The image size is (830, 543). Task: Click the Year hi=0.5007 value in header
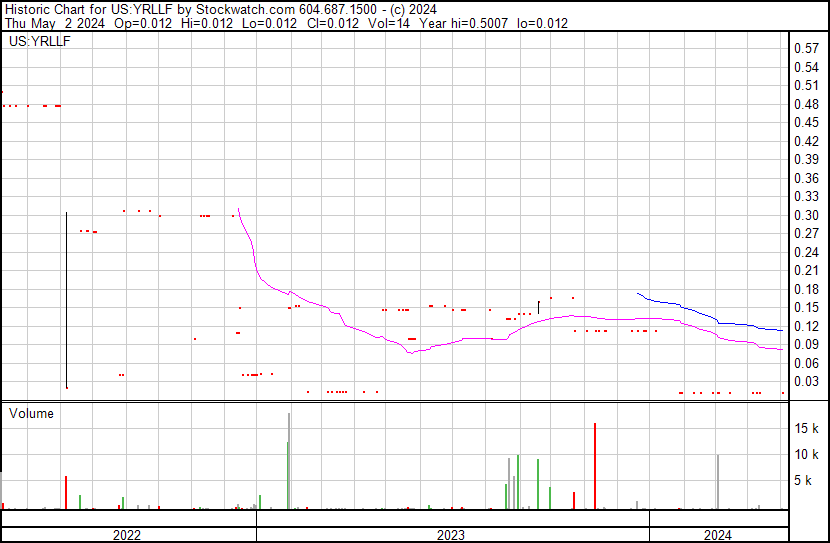464,23
